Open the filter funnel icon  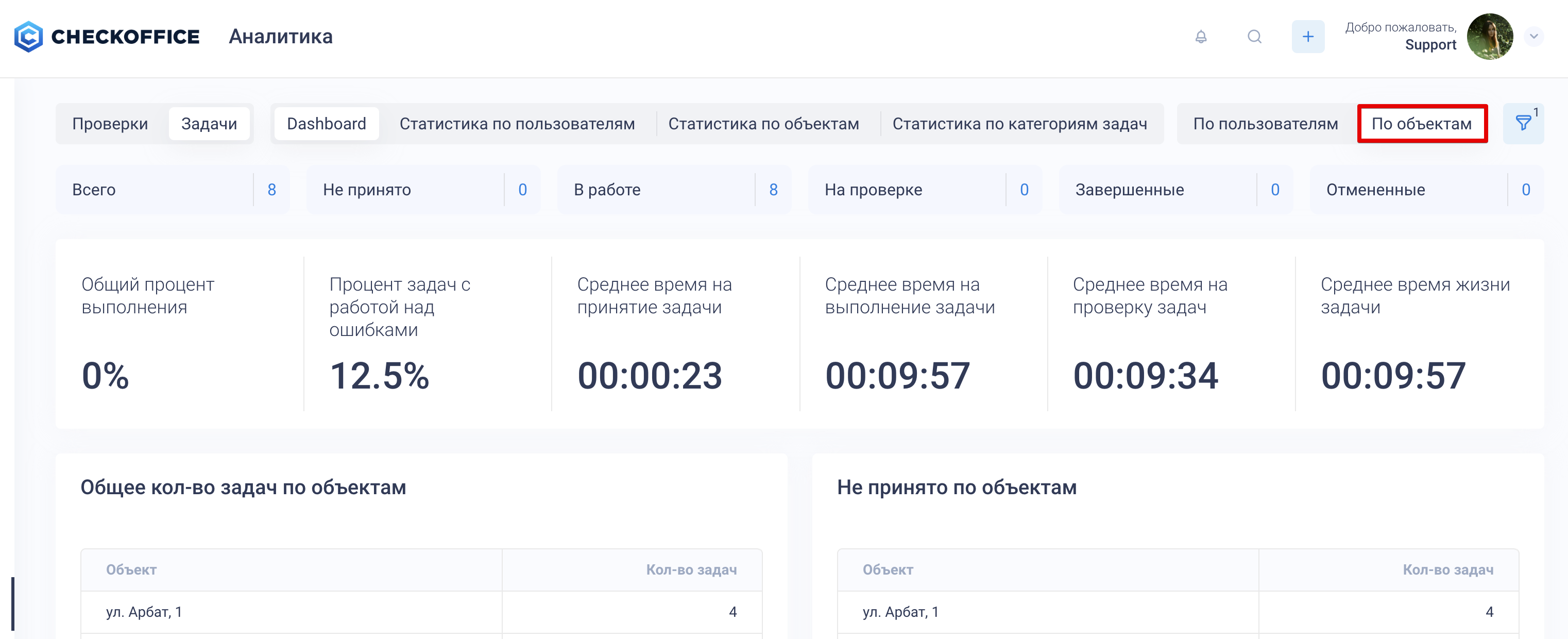(x=1524, y=124)
